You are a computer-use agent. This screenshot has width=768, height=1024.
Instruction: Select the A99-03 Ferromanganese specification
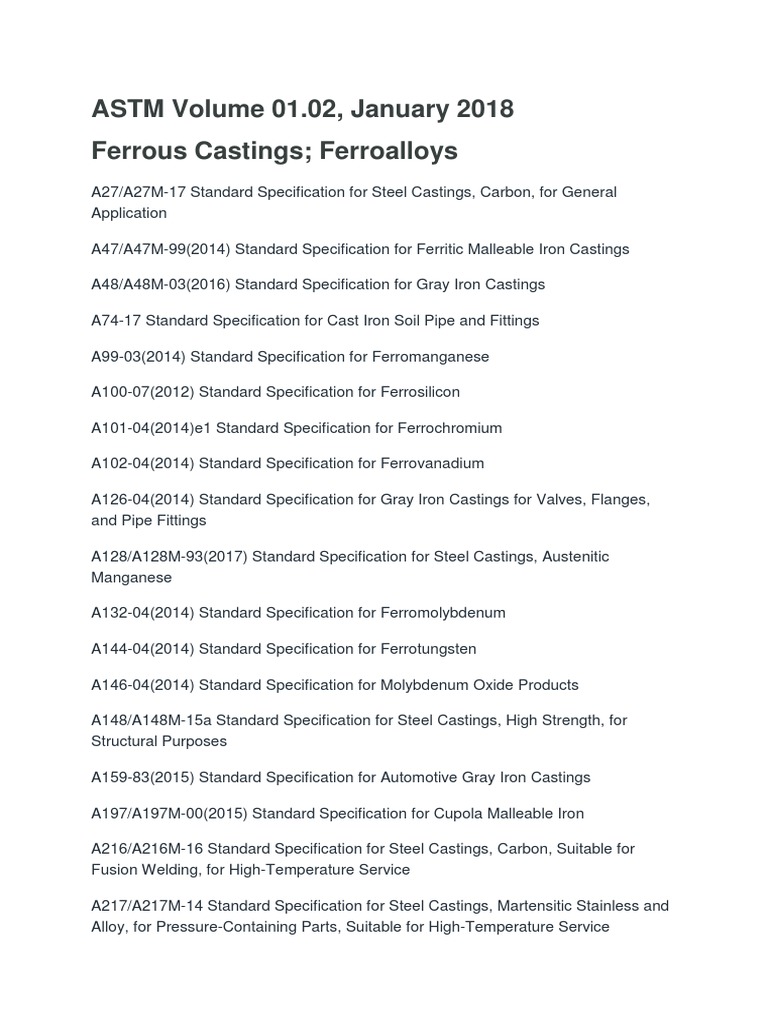[x=290, y=357]
